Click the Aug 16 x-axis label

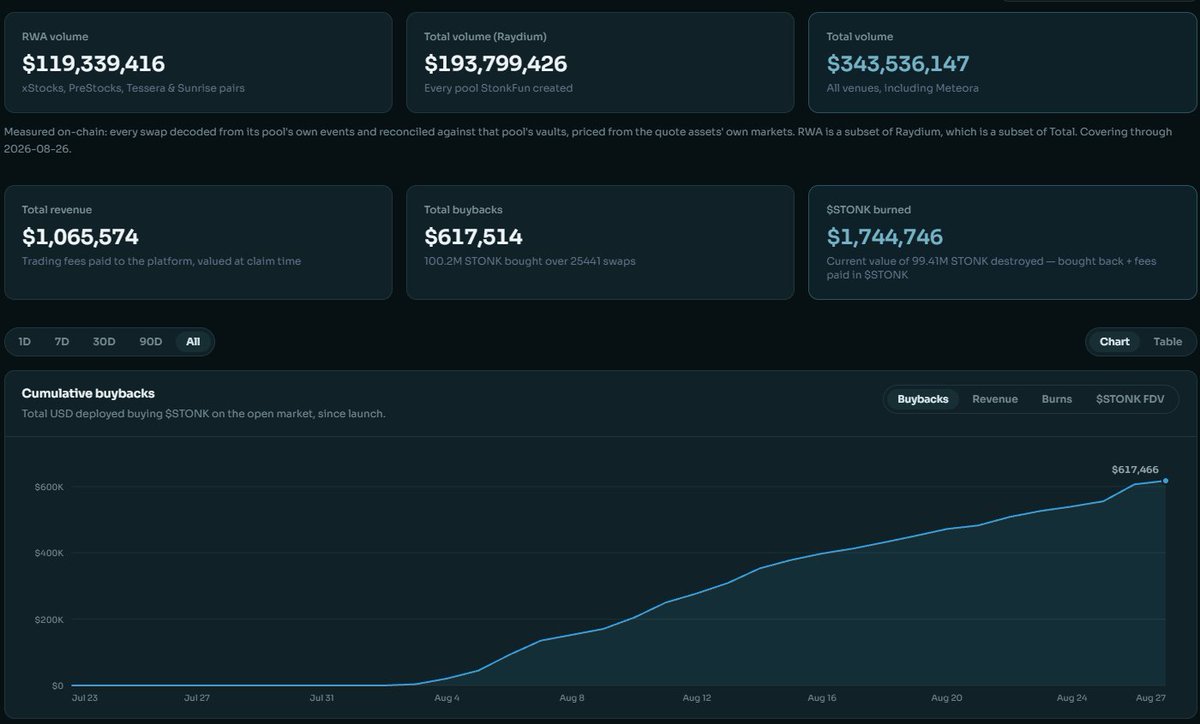pos(821,698)
